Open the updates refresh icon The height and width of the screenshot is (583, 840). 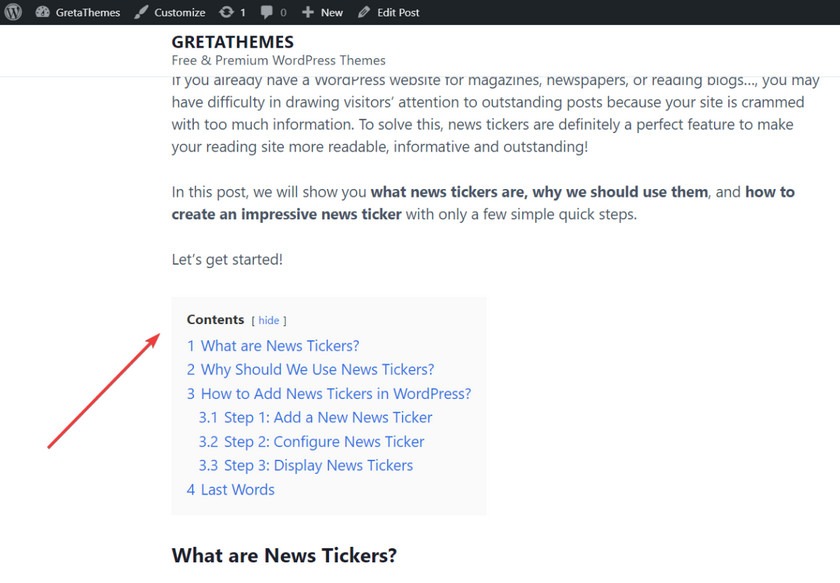point(227,12)
